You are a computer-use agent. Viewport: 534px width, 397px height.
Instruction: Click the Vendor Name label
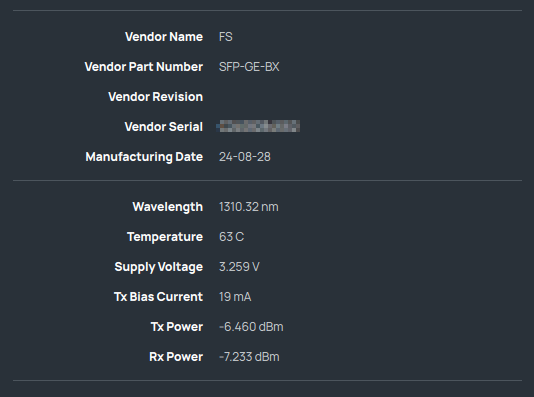(164, 37)
